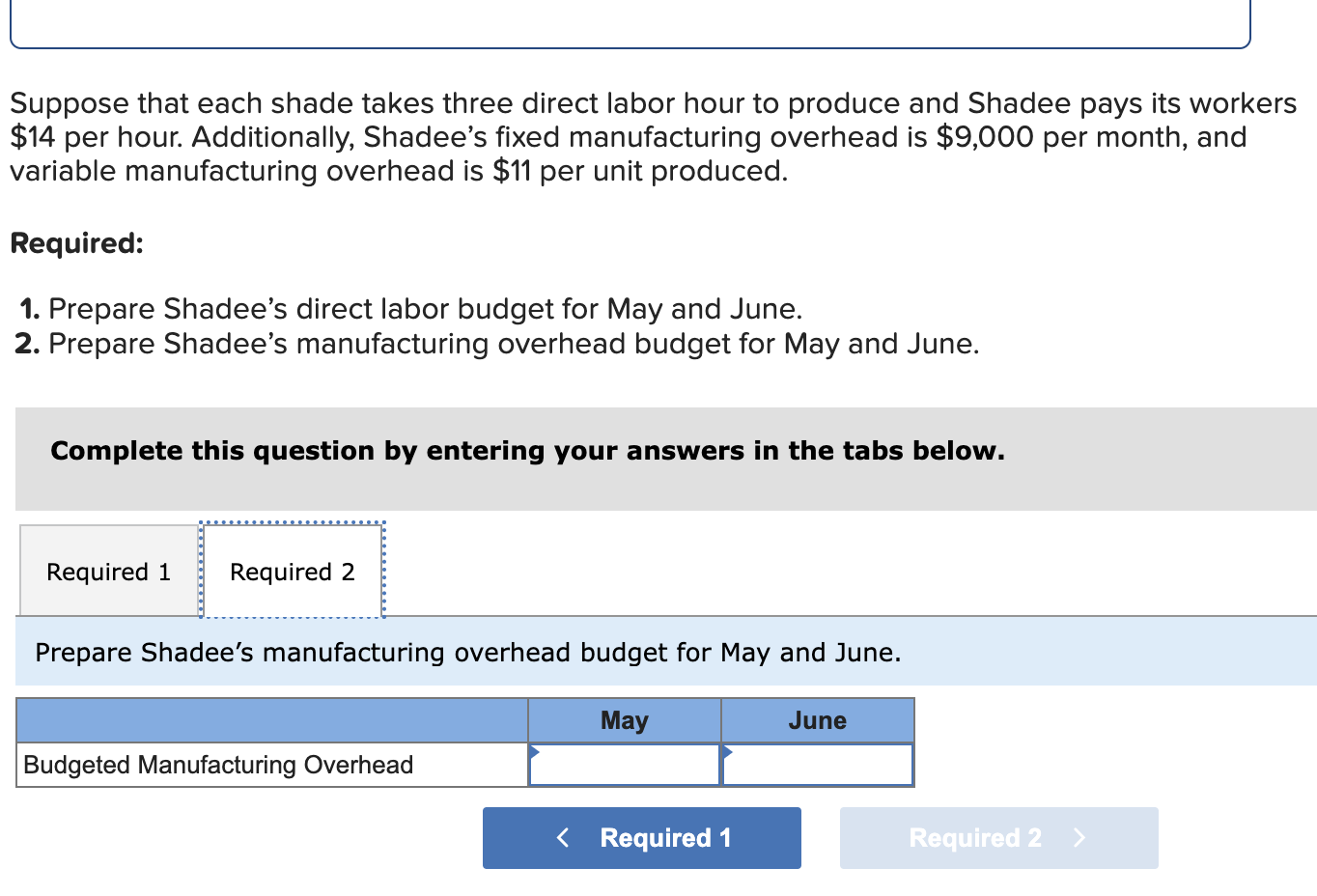Click inside the empty top answer panel
Screen dimensions: 1317x896
coord(628,21)
